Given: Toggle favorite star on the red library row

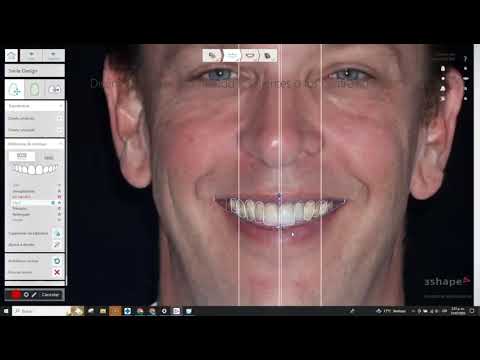Looking at the screenshot, I should pyautogui.click(x=59, y=197).
